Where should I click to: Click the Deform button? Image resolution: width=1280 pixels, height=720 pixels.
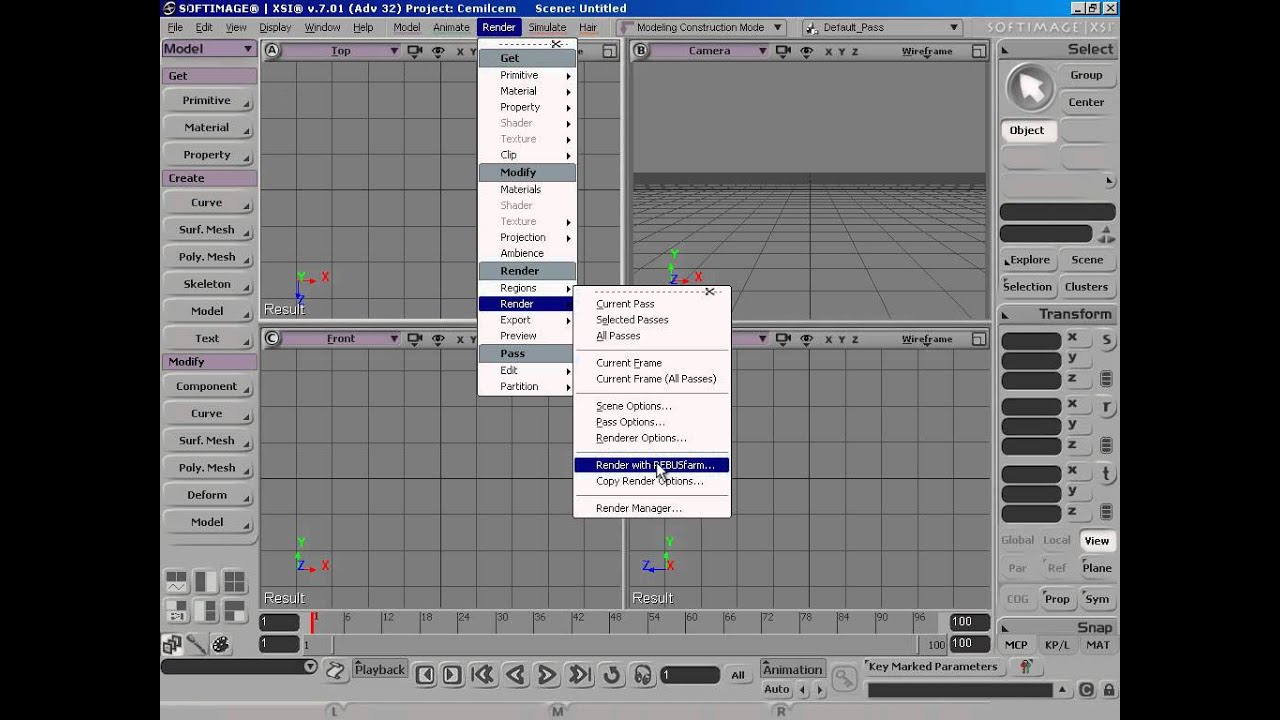tap(208, 495)
